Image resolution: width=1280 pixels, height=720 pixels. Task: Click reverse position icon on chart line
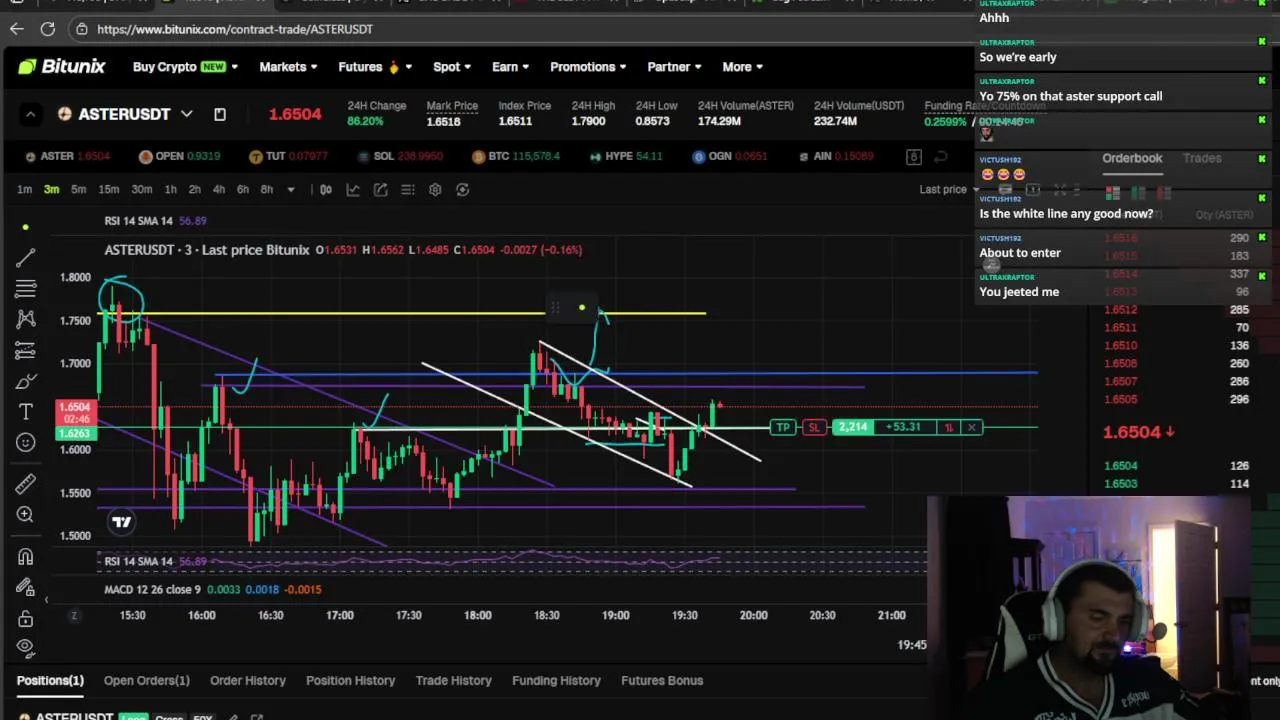[x=949, y=428]
